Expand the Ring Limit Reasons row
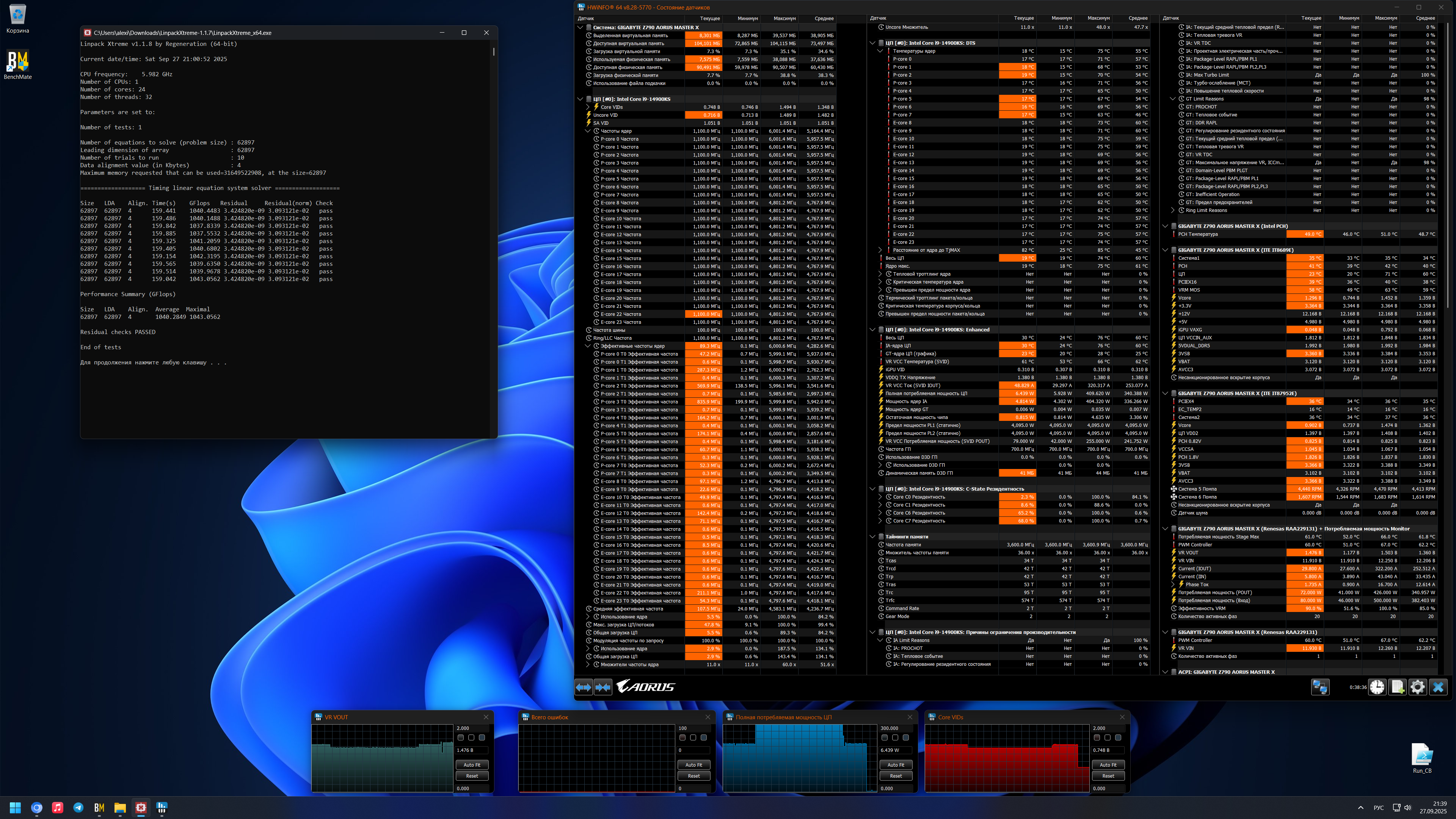 (1173, 210)
